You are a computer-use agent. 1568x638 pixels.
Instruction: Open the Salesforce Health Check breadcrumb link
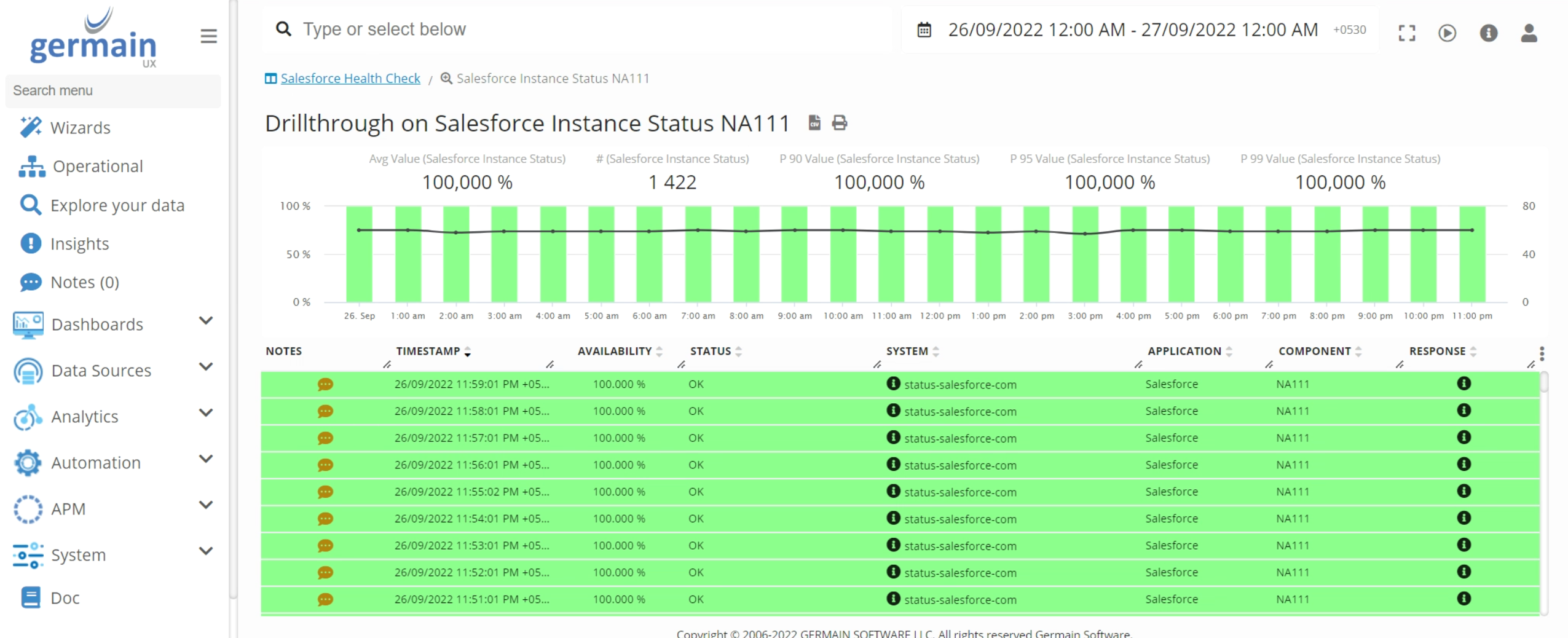[x=350, y=78]
